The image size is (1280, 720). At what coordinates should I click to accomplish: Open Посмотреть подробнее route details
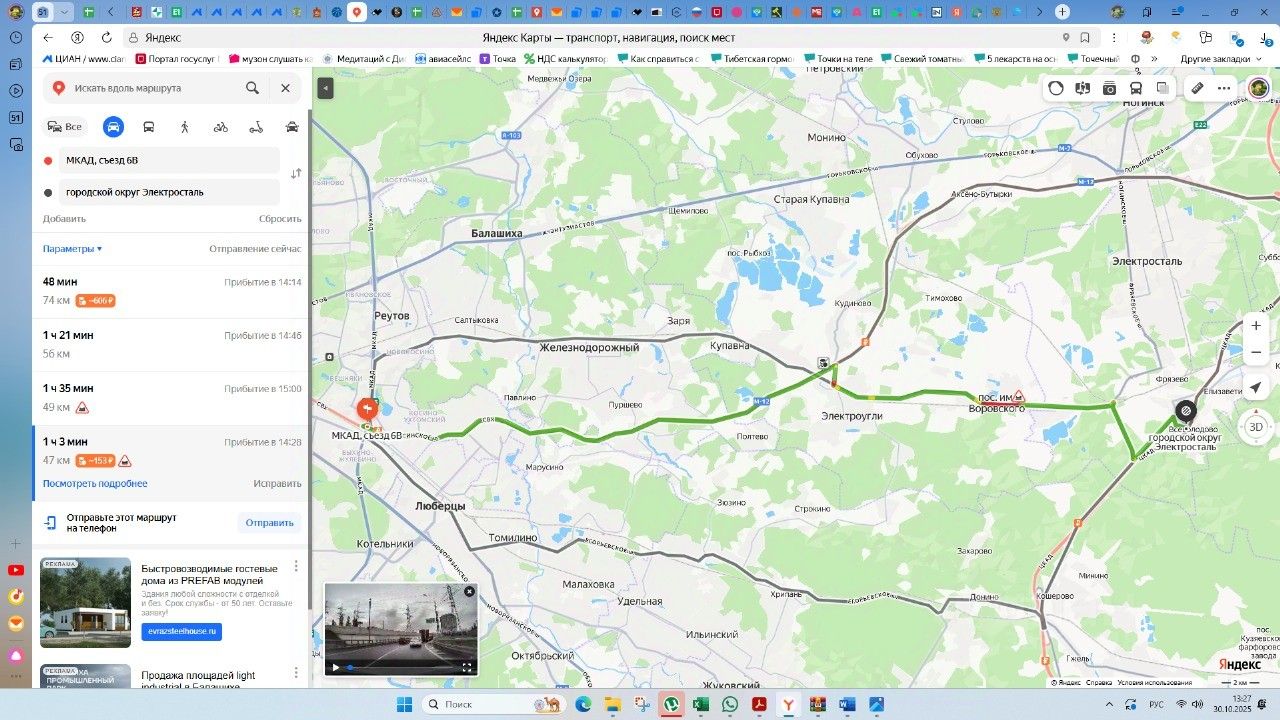pyautogui.click(x=95, y=484)
